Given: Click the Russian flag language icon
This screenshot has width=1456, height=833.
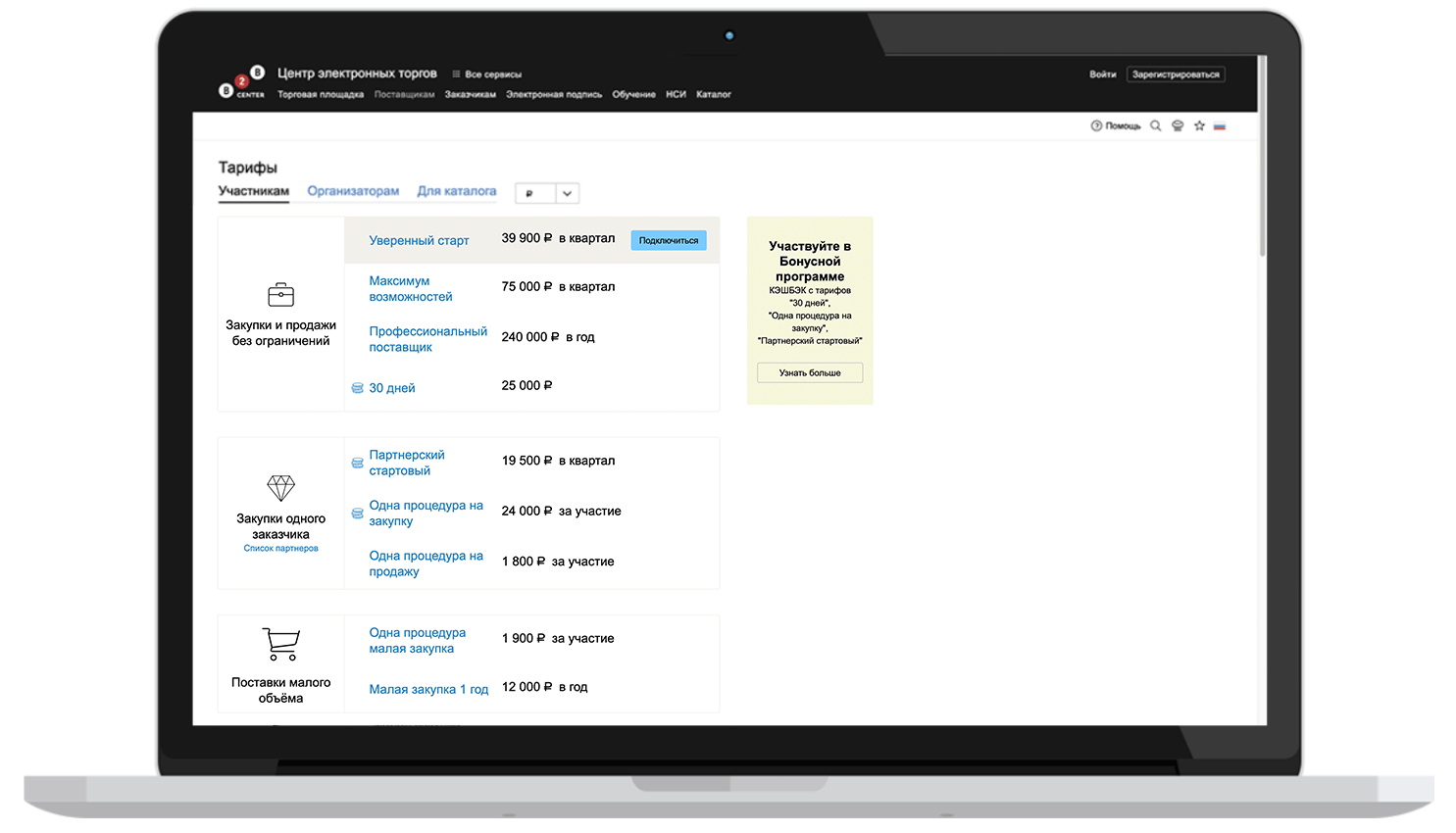Looking at the screenshot, I should pos(1219,126).
